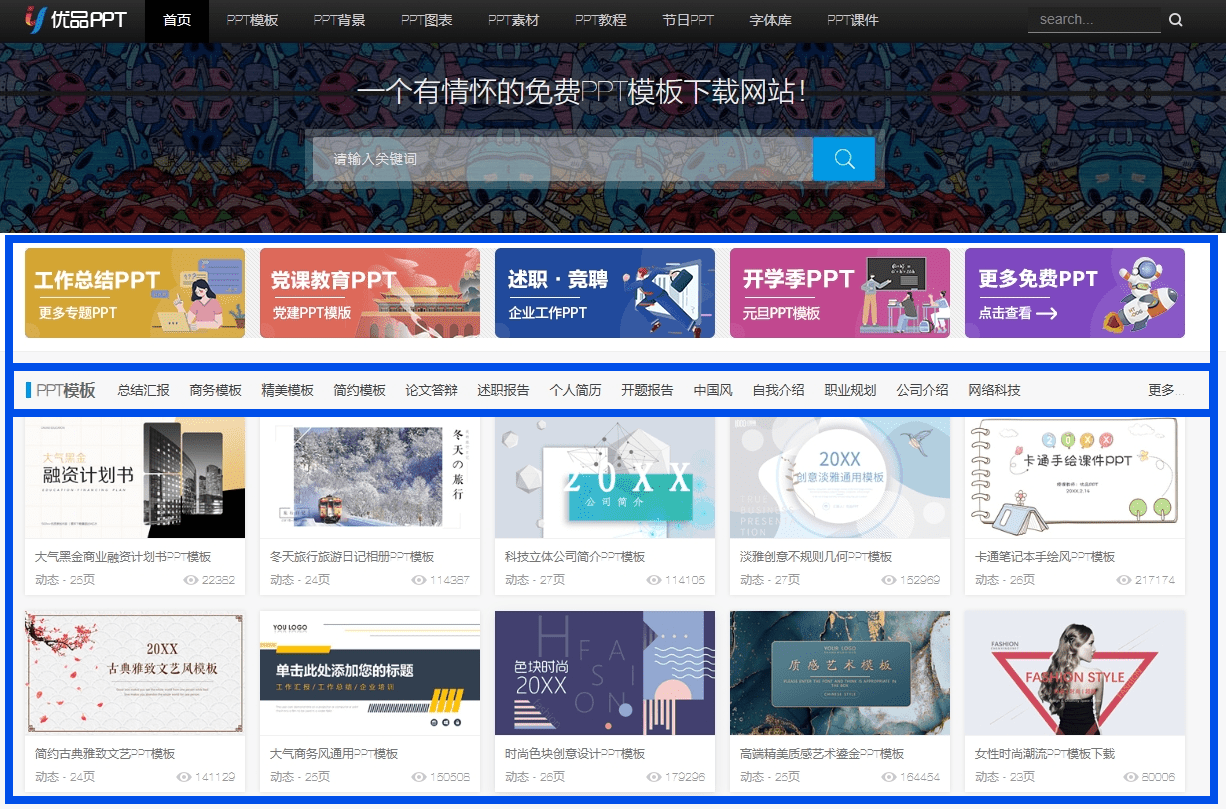This screenshot has height=809, width=1226.
Task: Select the 中国风 category link
Action: [x=714, y=390]
